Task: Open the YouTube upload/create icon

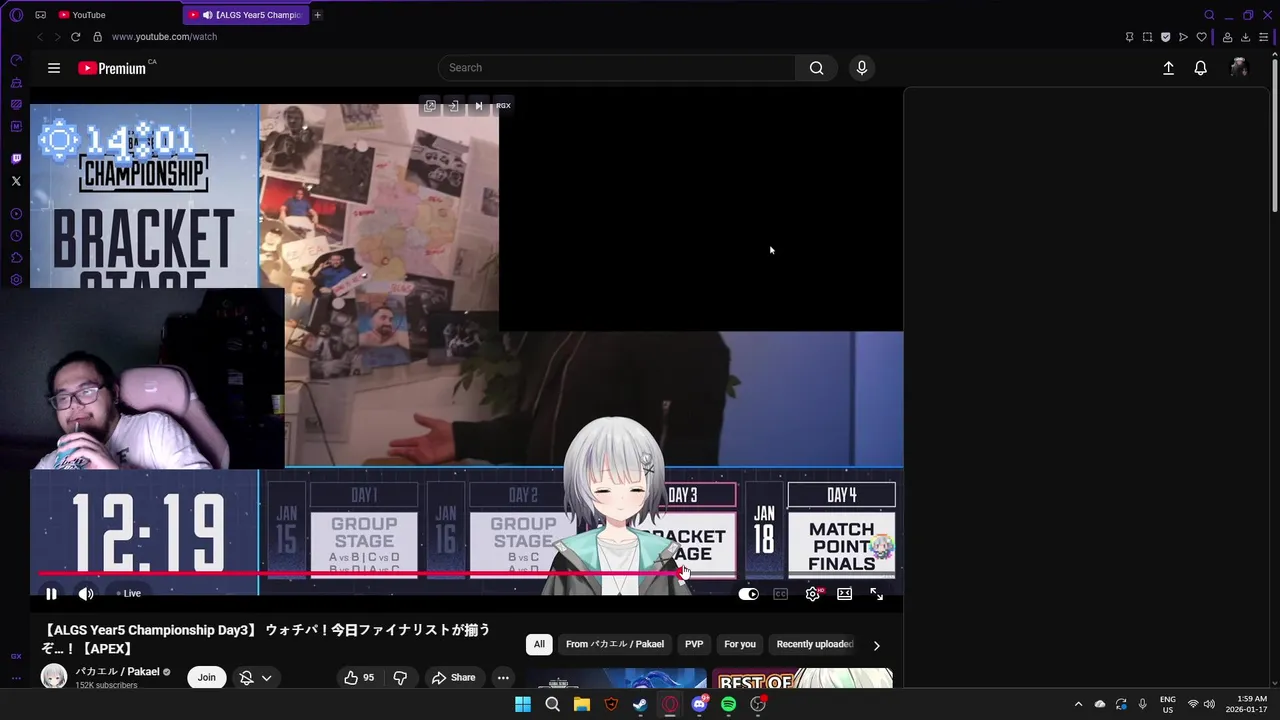Action: [x=1168, y=68]
